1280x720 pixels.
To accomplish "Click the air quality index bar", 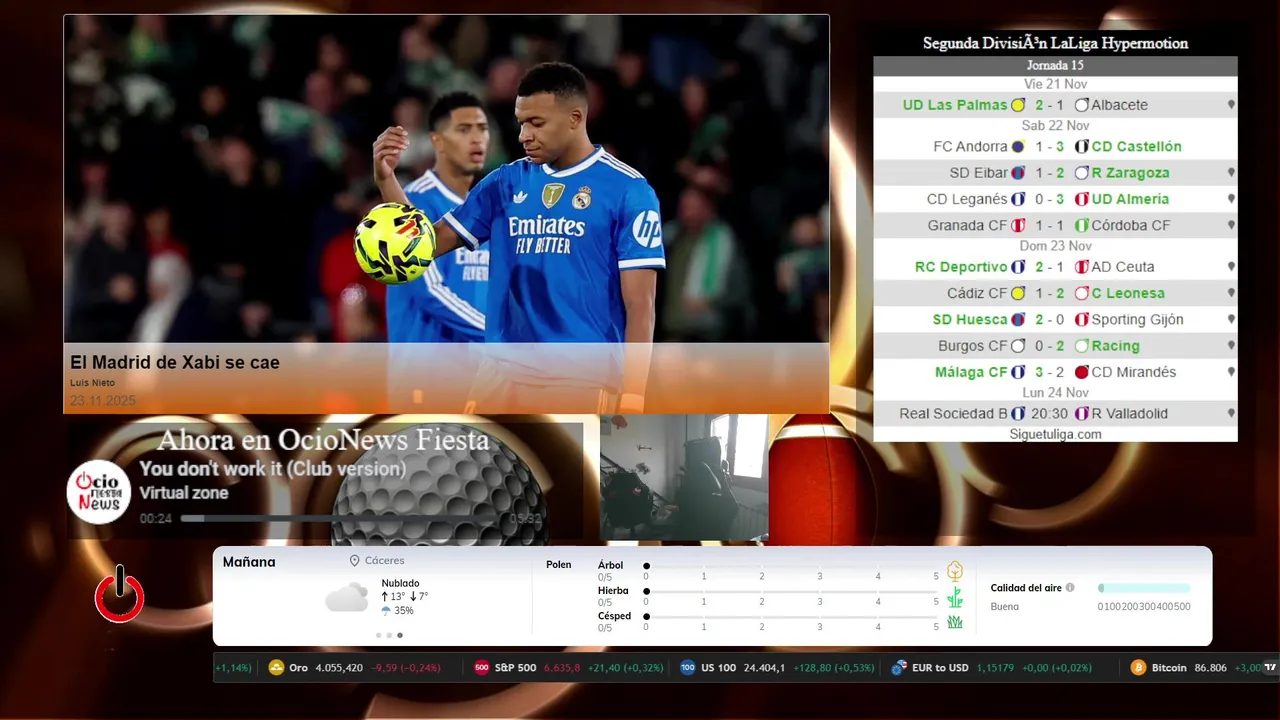I will click(x=1144, y=588).
